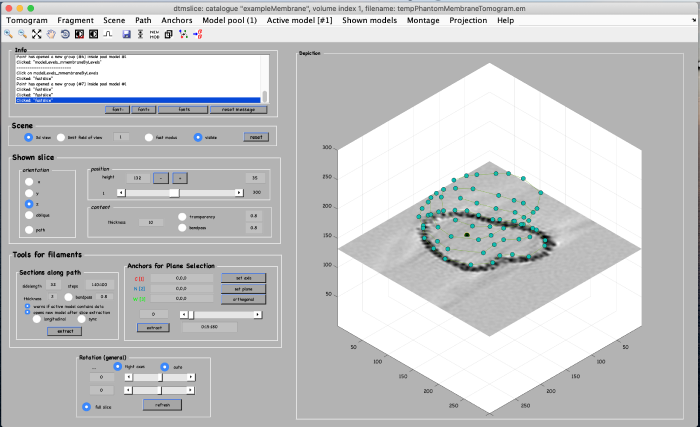Click the NEW MOD toolbar icon
Viewport: 700px width, 427px height.
154,34
